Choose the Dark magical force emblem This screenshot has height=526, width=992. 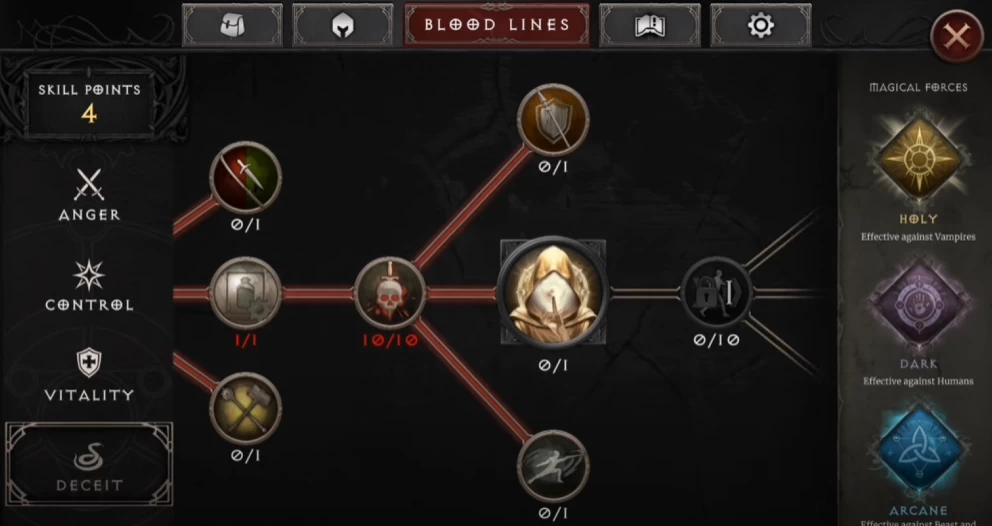pos(918,305)
